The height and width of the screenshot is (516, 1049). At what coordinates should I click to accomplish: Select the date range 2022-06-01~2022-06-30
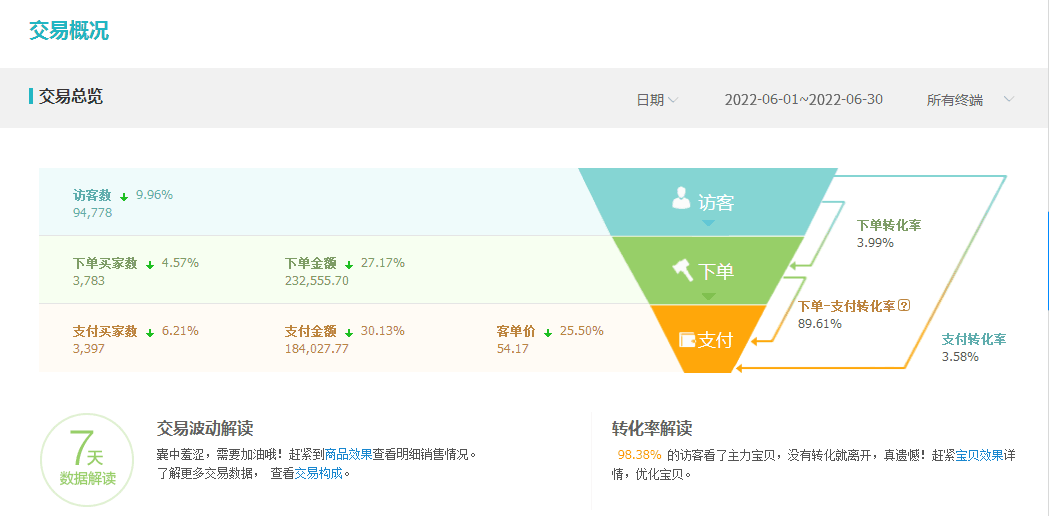tap(803, 100)
